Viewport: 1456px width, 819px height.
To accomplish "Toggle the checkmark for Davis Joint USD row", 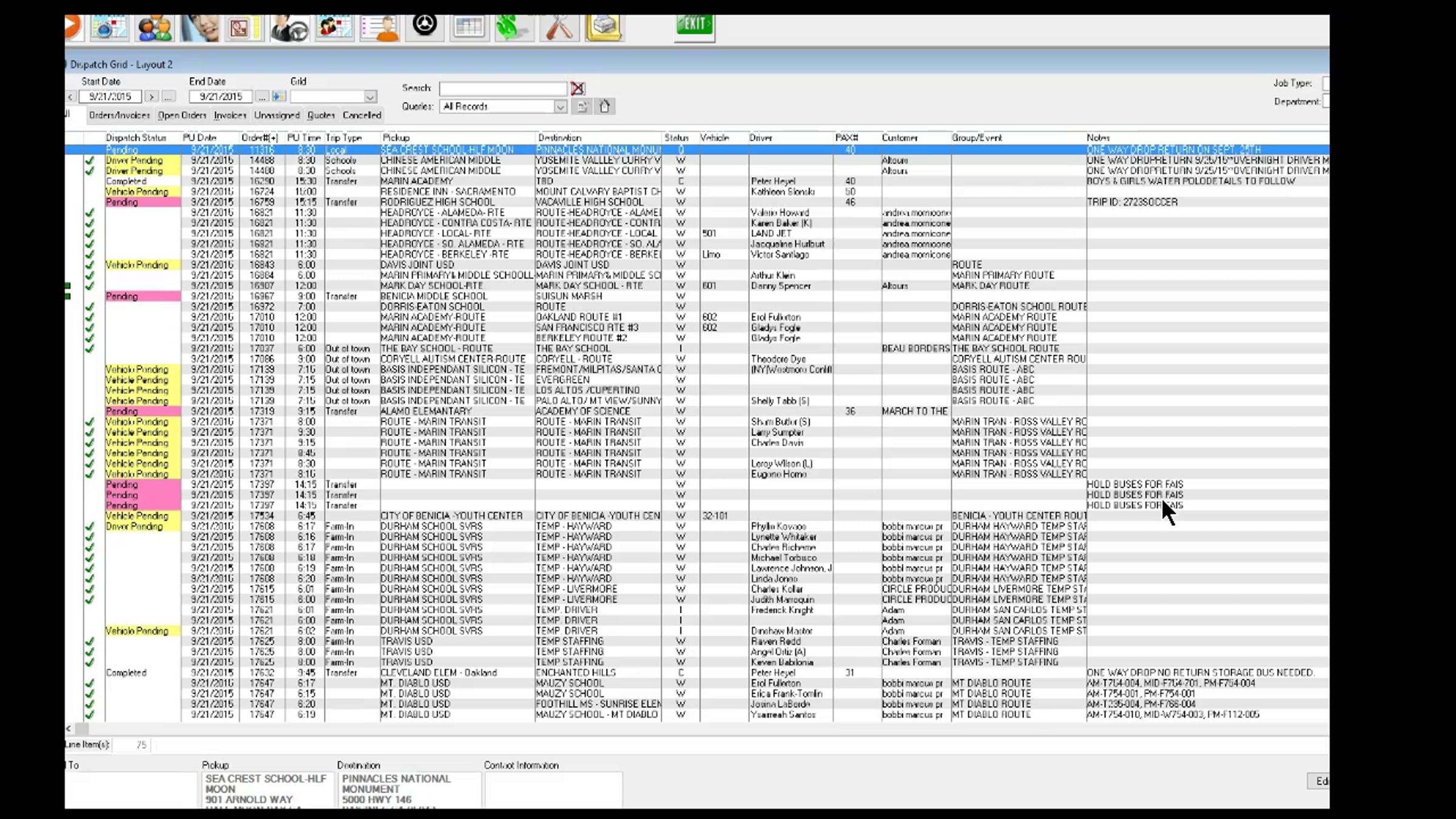I will pyautogui.click(x=90, y=265).
